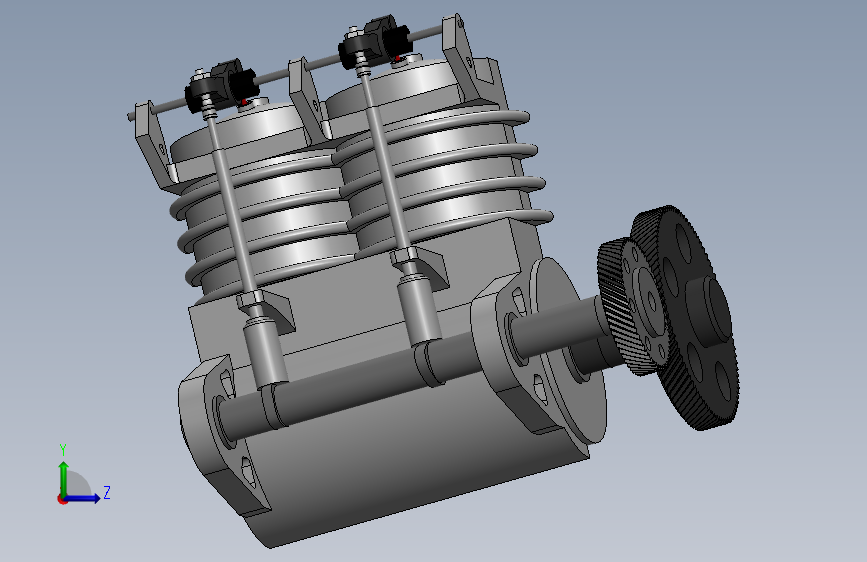Click the 'Y' label of the triad
Viewport: 867px width, 562px height.
coord(63,450)
